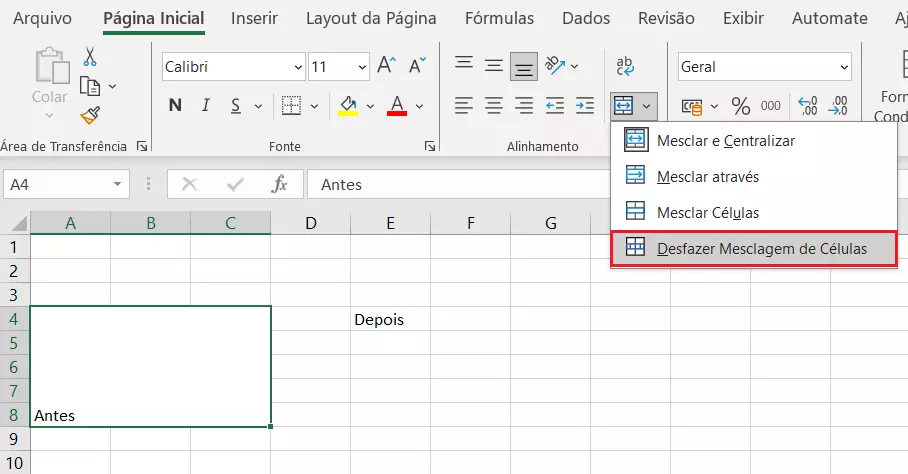
Task: Open Fonte dialog launcher
Action: 430,146
